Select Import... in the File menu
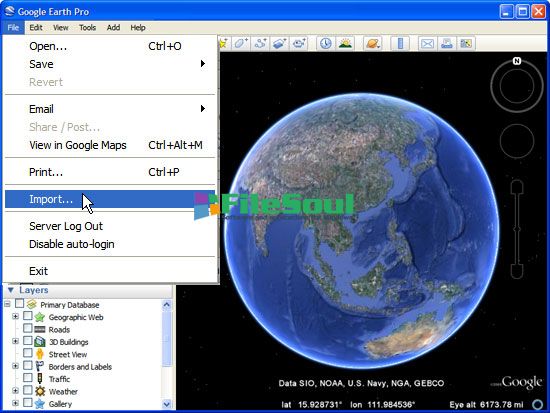The image size is (550, 413). [110, 199]
